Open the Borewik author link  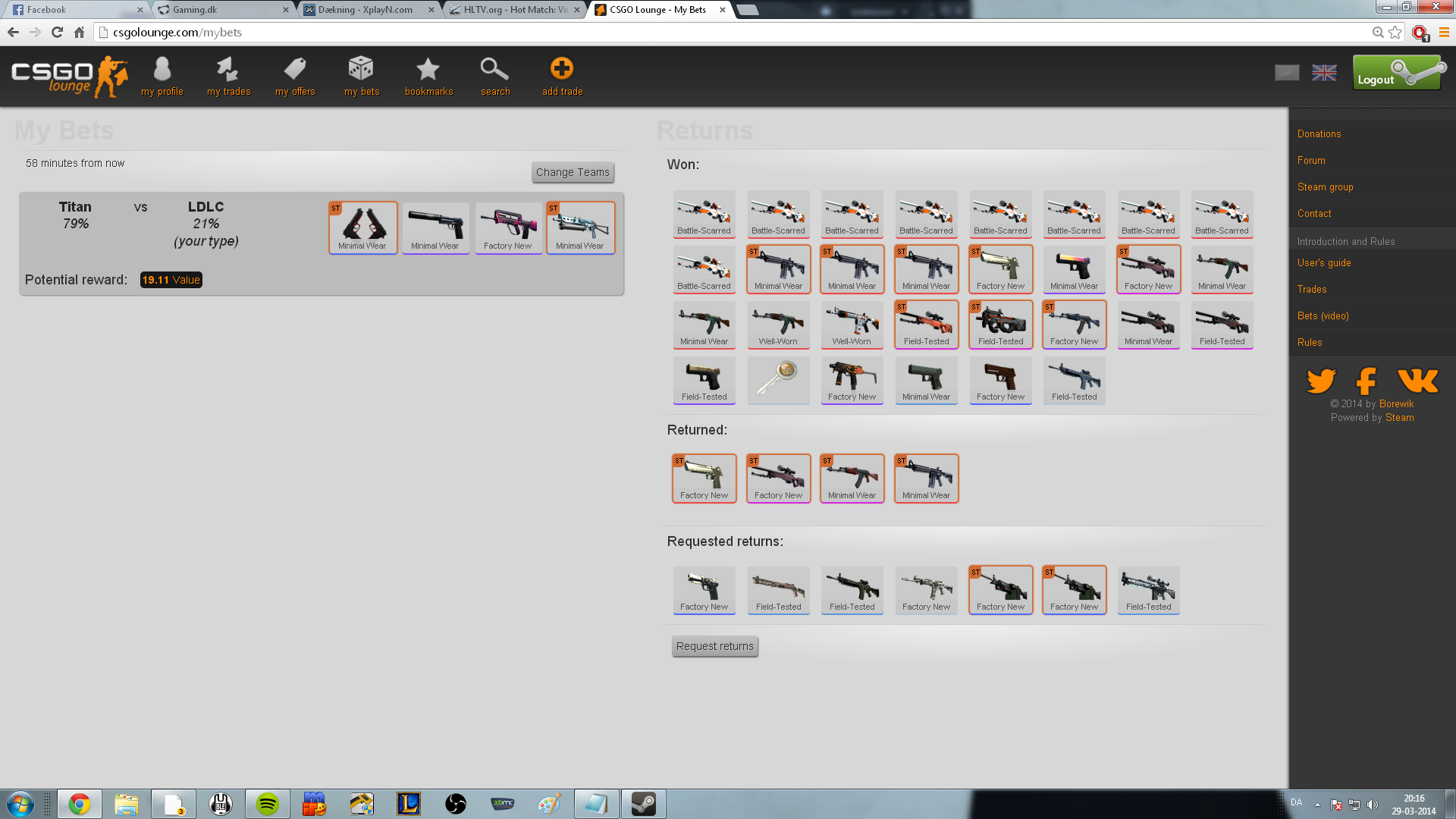coord(1396,403)
